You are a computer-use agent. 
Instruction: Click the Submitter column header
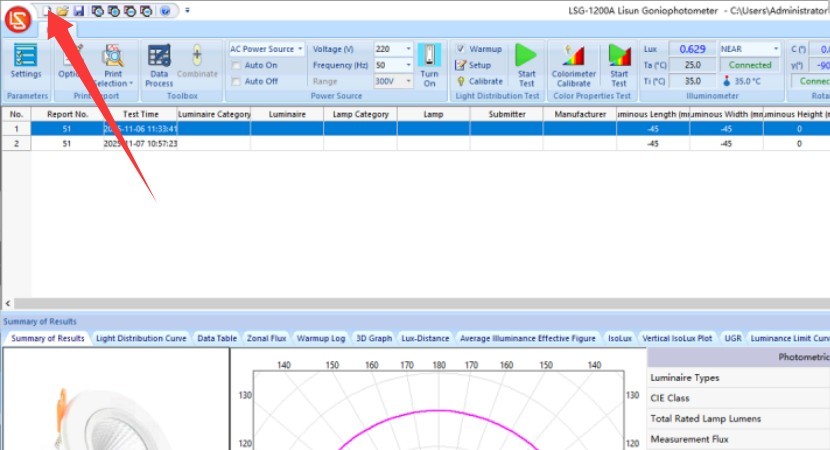[507, 114]
